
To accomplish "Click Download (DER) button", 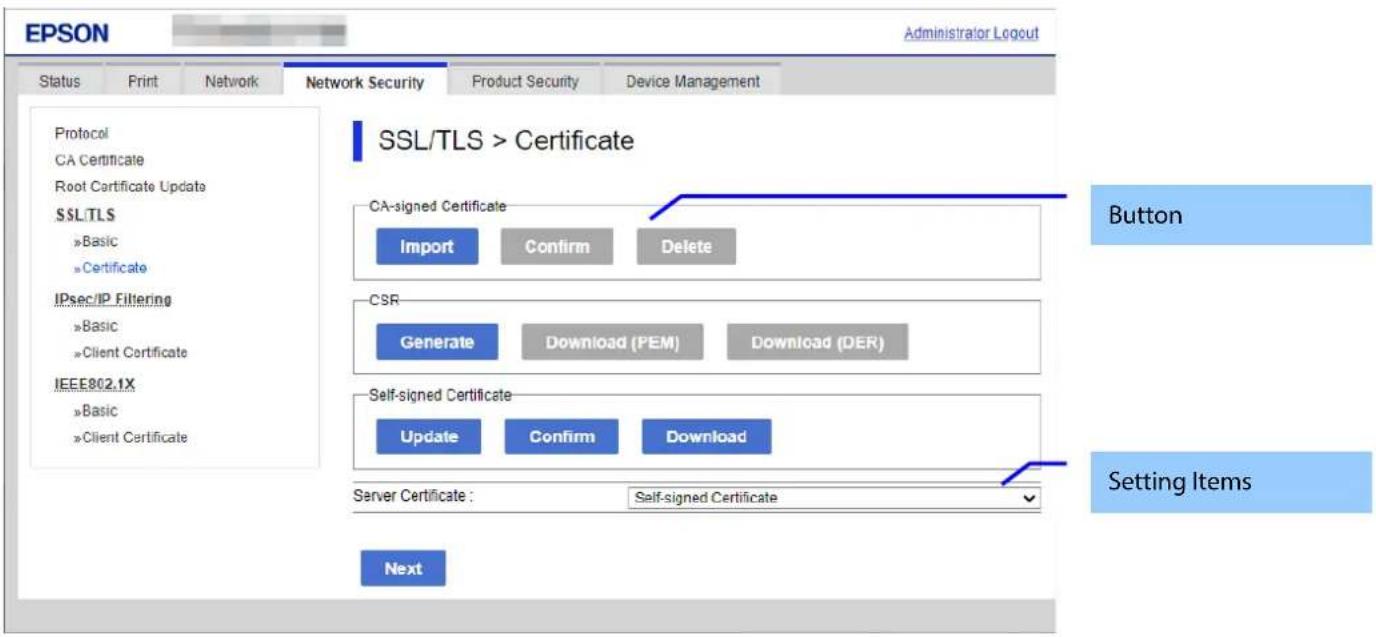I will point(818,342).
